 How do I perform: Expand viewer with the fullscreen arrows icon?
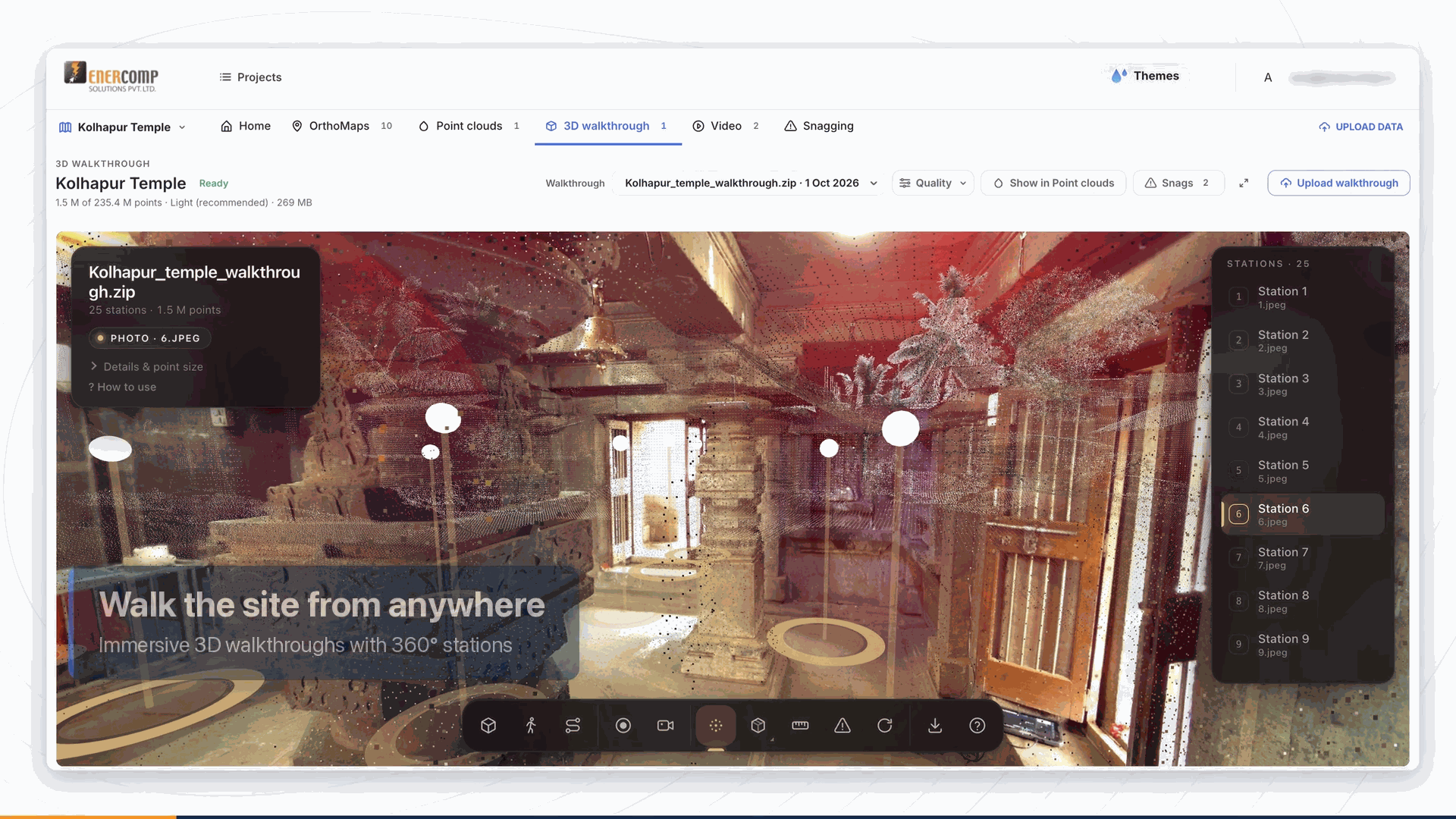click(x=1244, y=183)
